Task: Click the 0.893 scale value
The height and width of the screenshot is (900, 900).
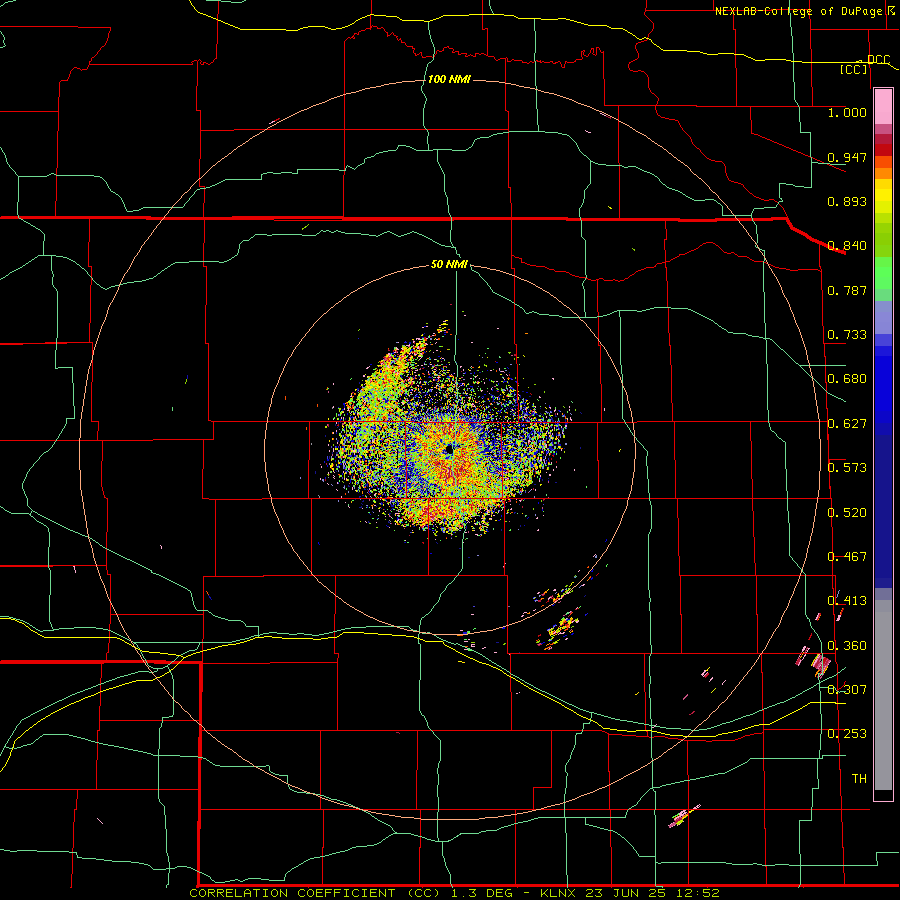Action: (x=847, y=201)
